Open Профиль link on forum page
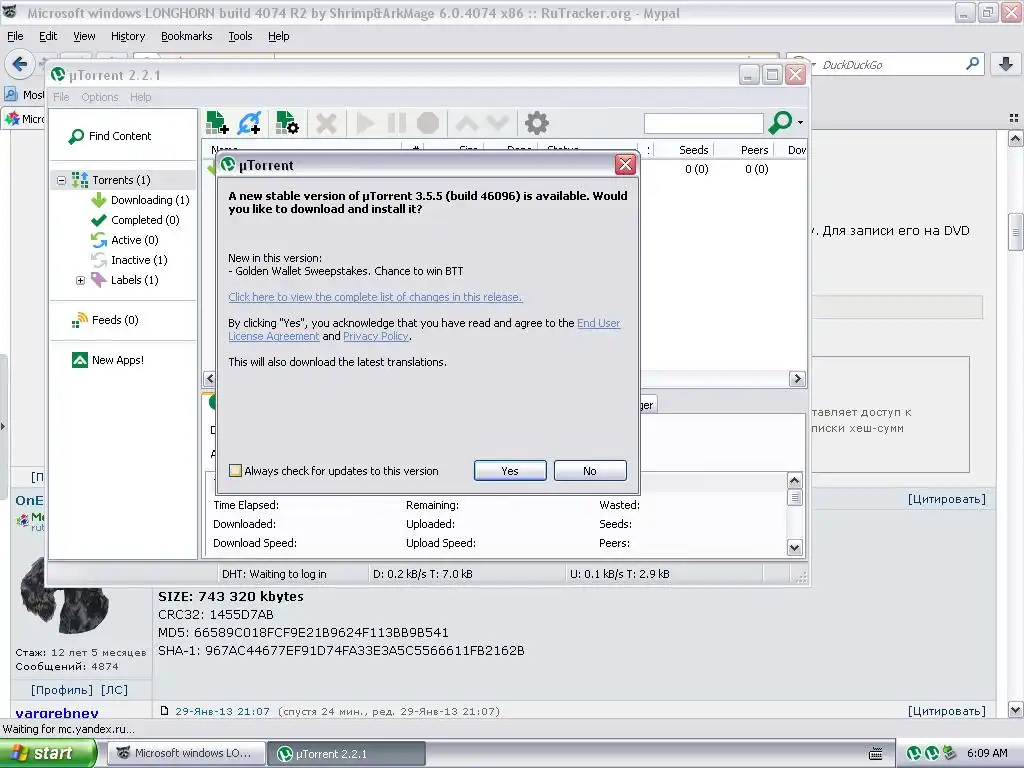This screenshot has height=768, width=1024. coord(61,690)
